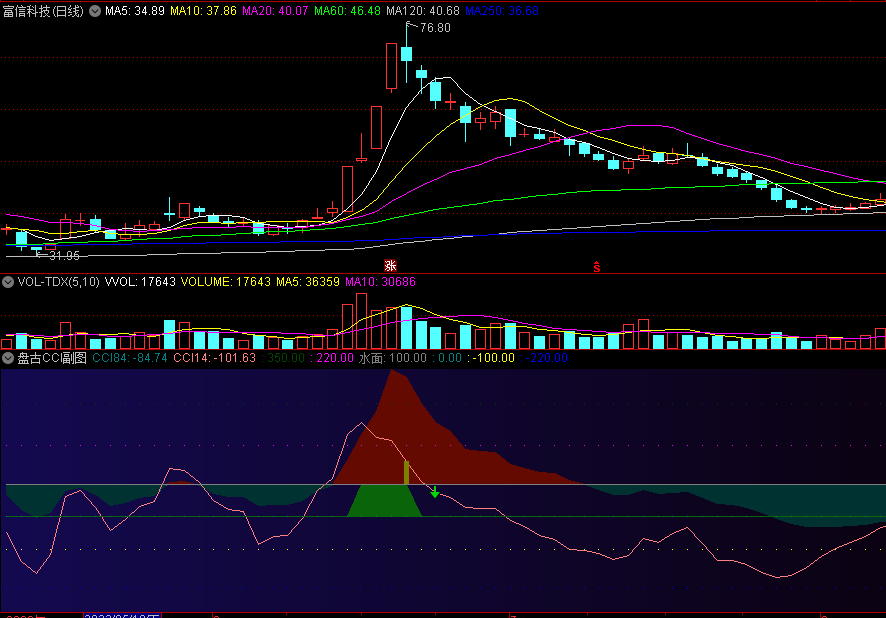Expand the VOL-TDX indicator dropdown icon
The height and width of the screenshot is (618, 886).
[8, 282]
